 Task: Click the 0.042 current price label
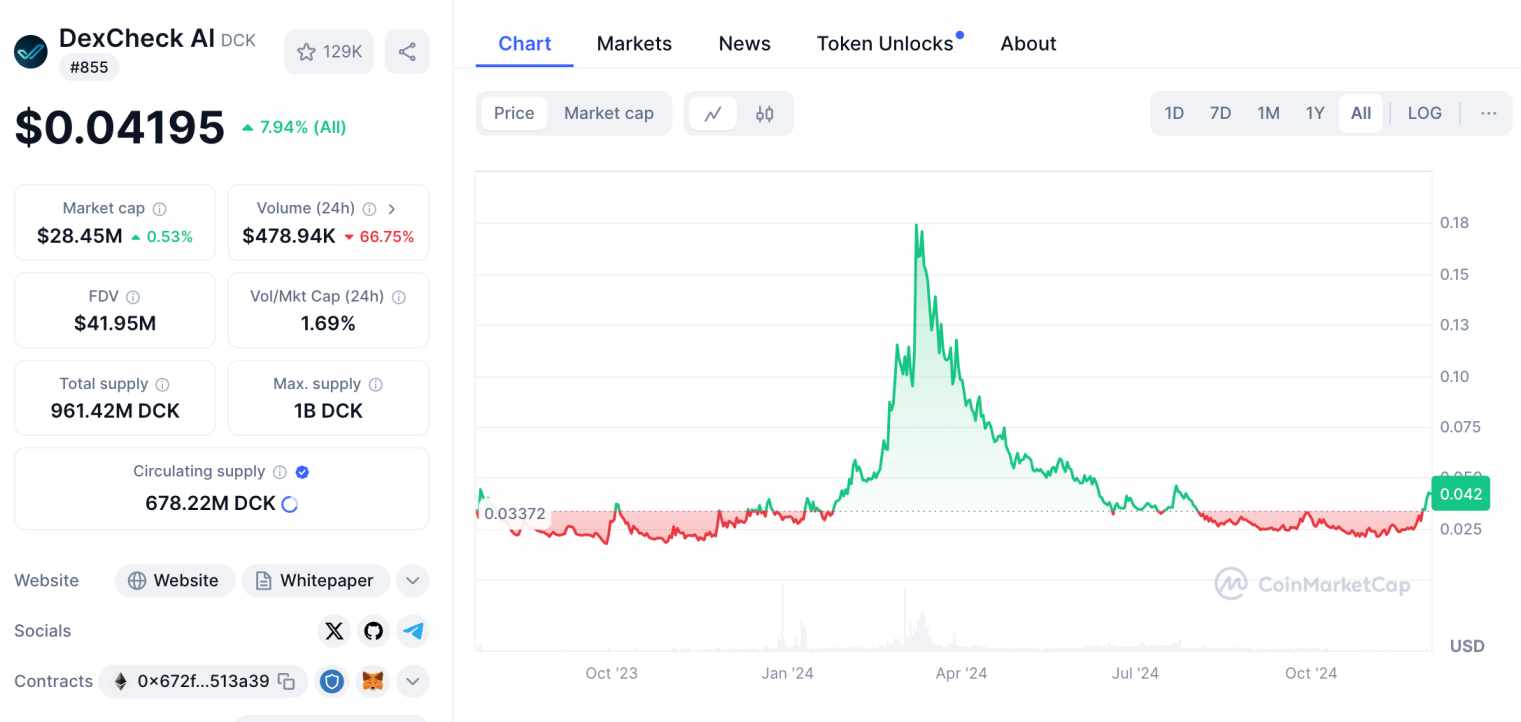pos(1461,494)
